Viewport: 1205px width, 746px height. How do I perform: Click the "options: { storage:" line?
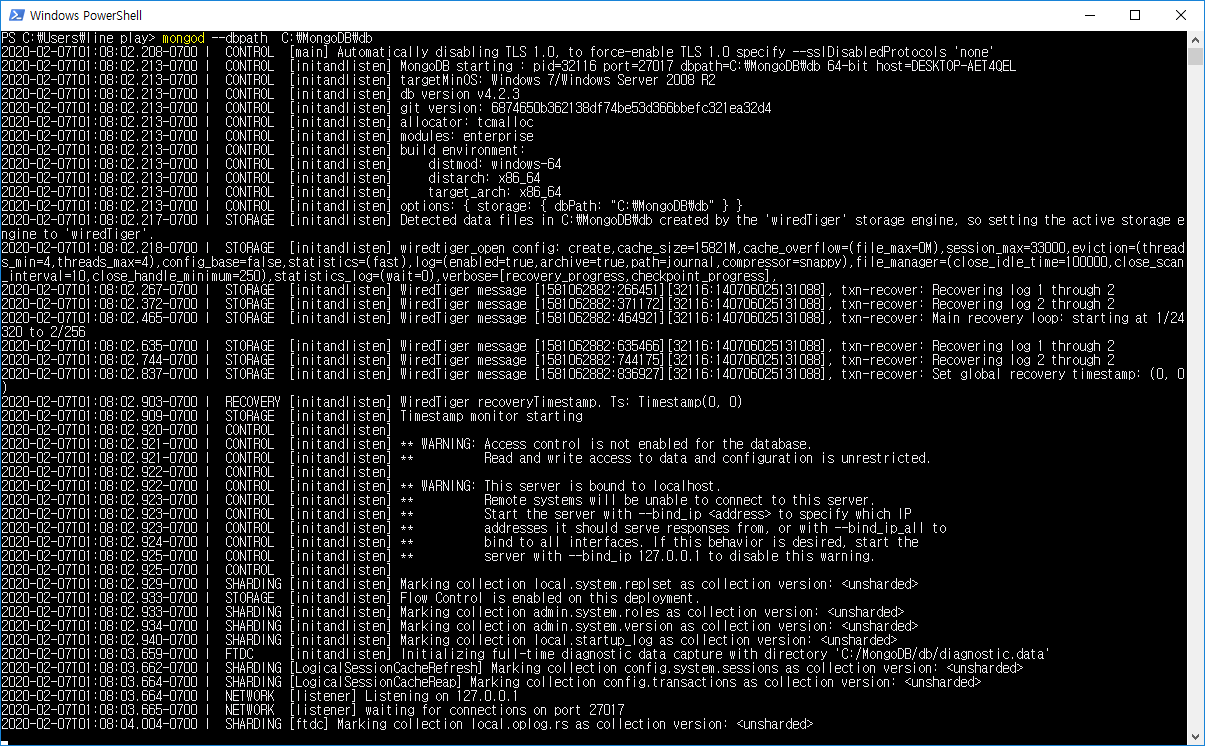point(571,206)
